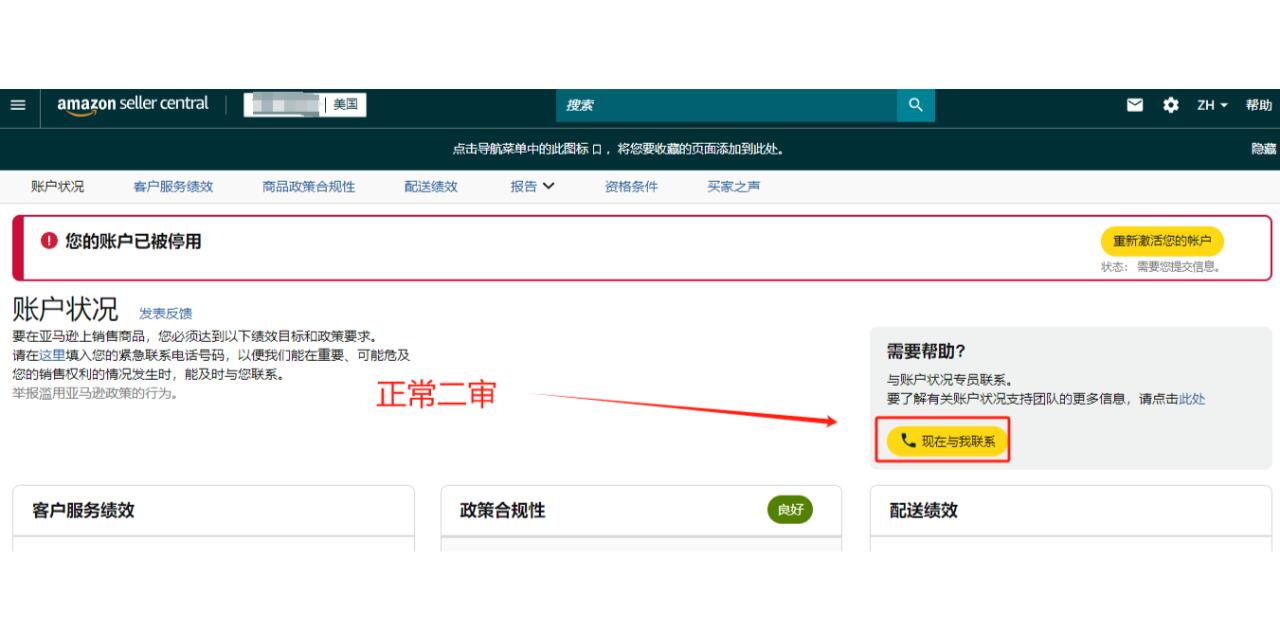Go to the 配送绩效 tab
This screenshot has width=1280, height=639.
click(431, 186)
